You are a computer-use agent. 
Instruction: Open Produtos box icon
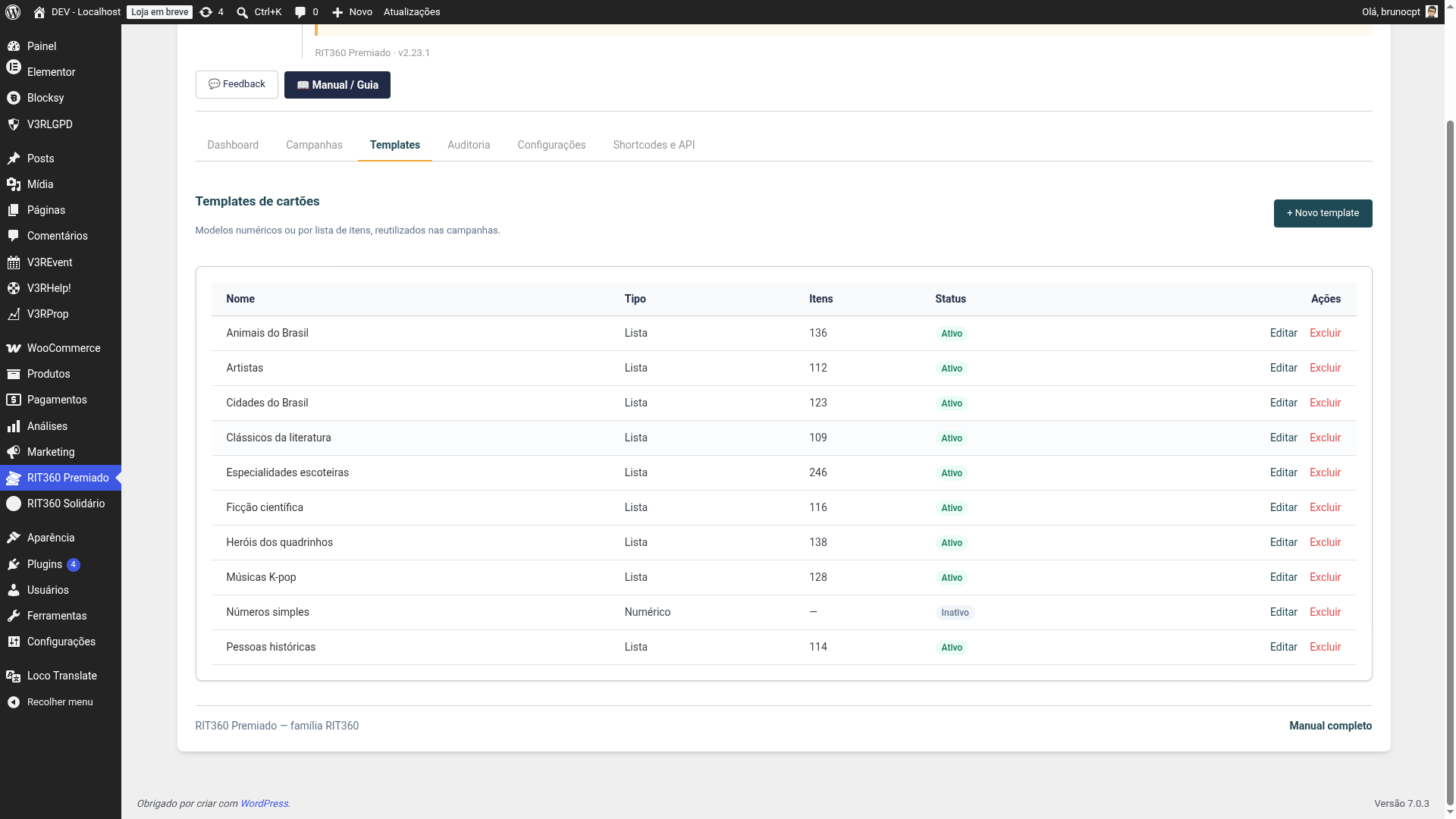(14, 374)
